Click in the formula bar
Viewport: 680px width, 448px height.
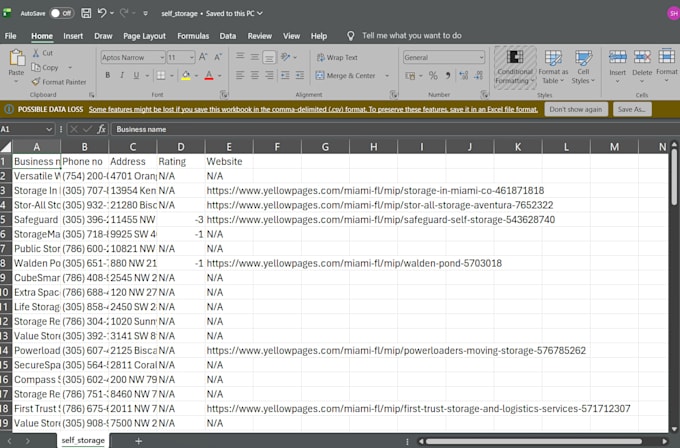click(x=395, y=129)
